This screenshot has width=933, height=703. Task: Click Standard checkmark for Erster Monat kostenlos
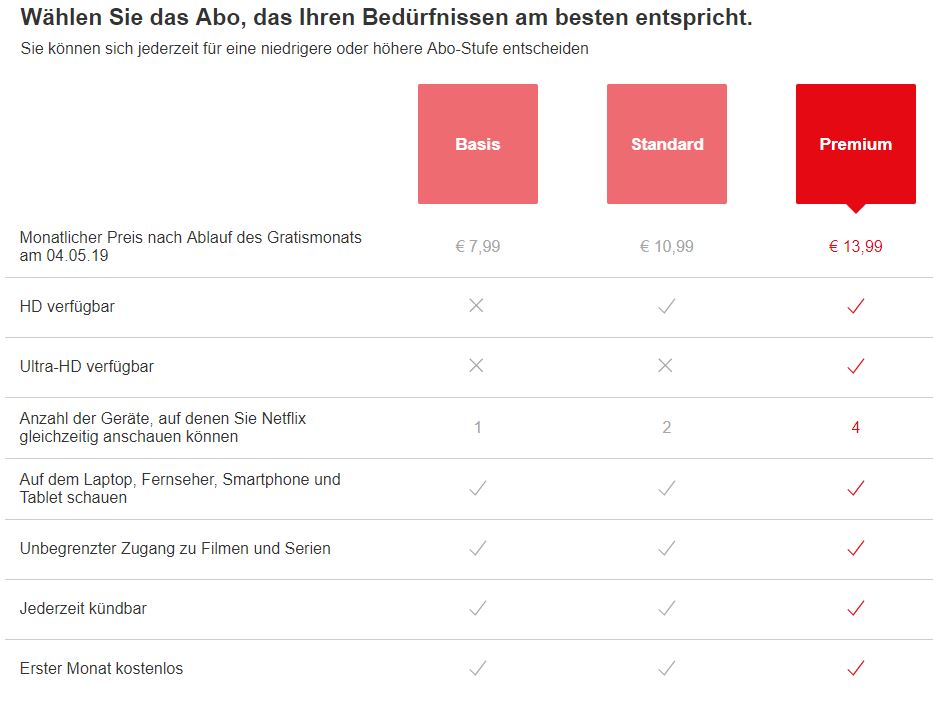click(666, 668)
